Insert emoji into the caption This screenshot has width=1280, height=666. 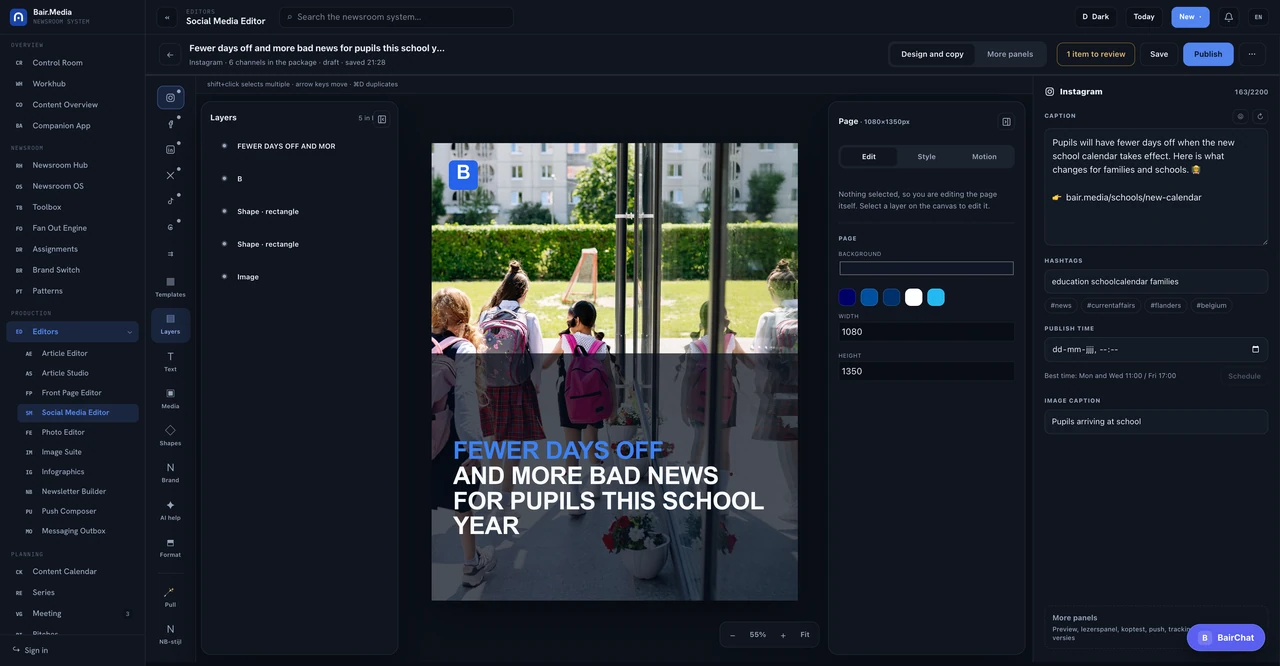tap(1240, 116)
